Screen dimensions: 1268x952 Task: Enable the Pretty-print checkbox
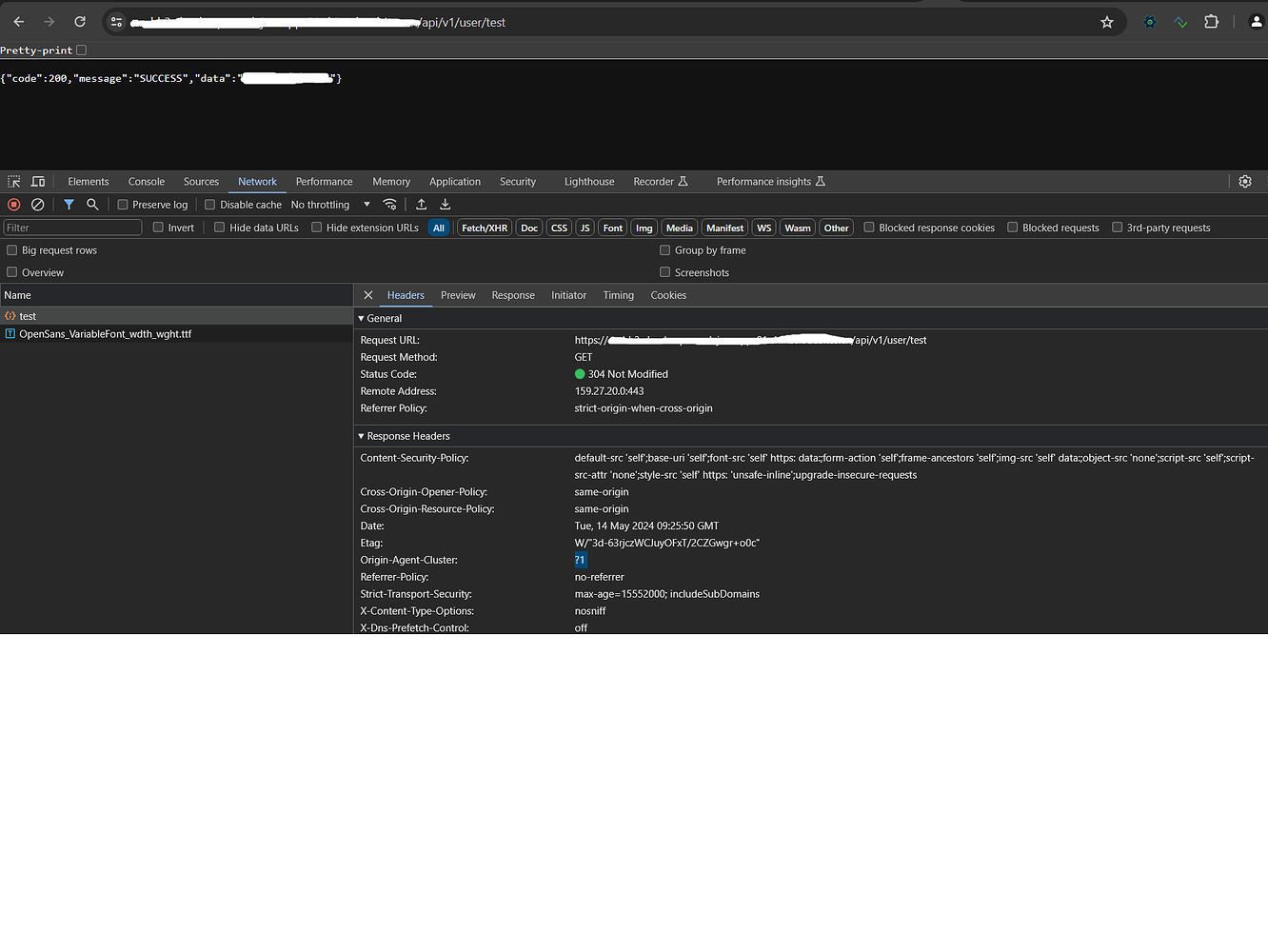(81, 50)
